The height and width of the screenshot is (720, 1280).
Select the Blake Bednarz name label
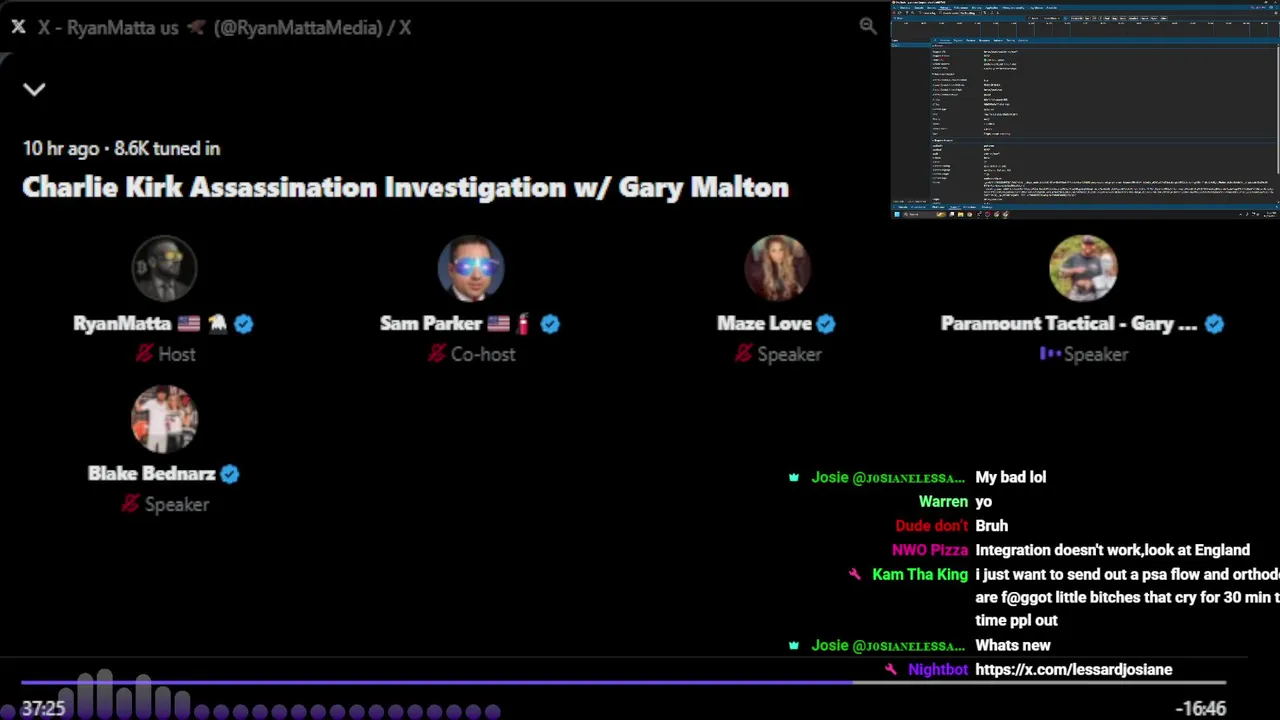(x=152, y=474)
